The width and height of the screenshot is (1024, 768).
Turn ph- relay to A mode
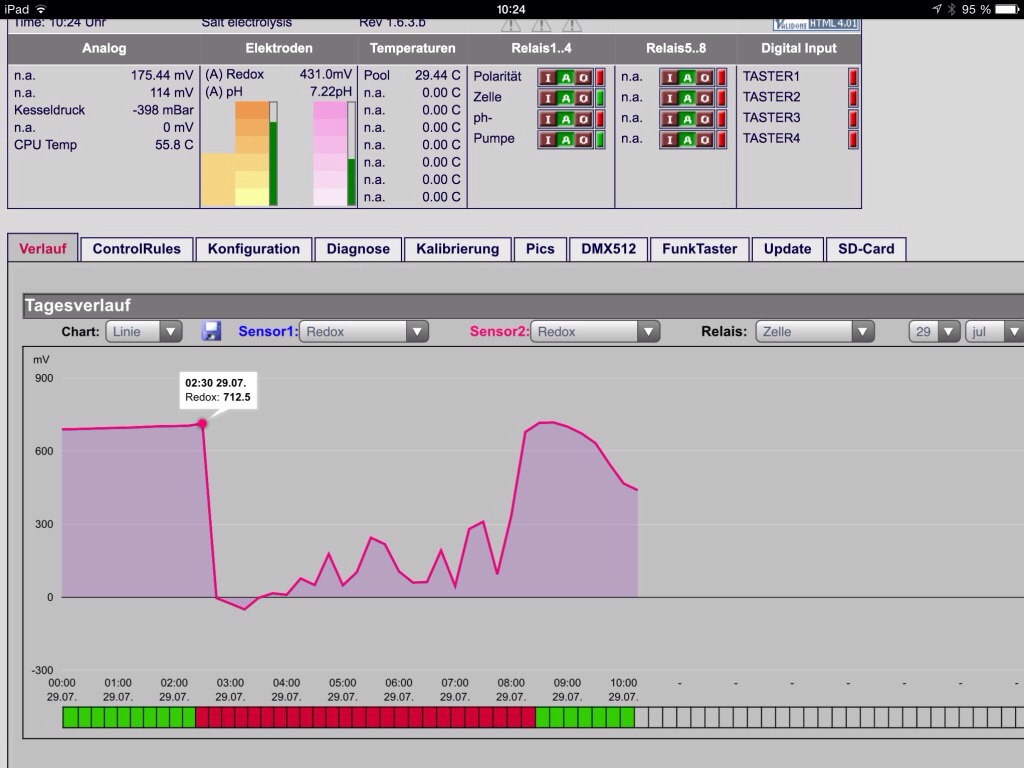point(566,119)
